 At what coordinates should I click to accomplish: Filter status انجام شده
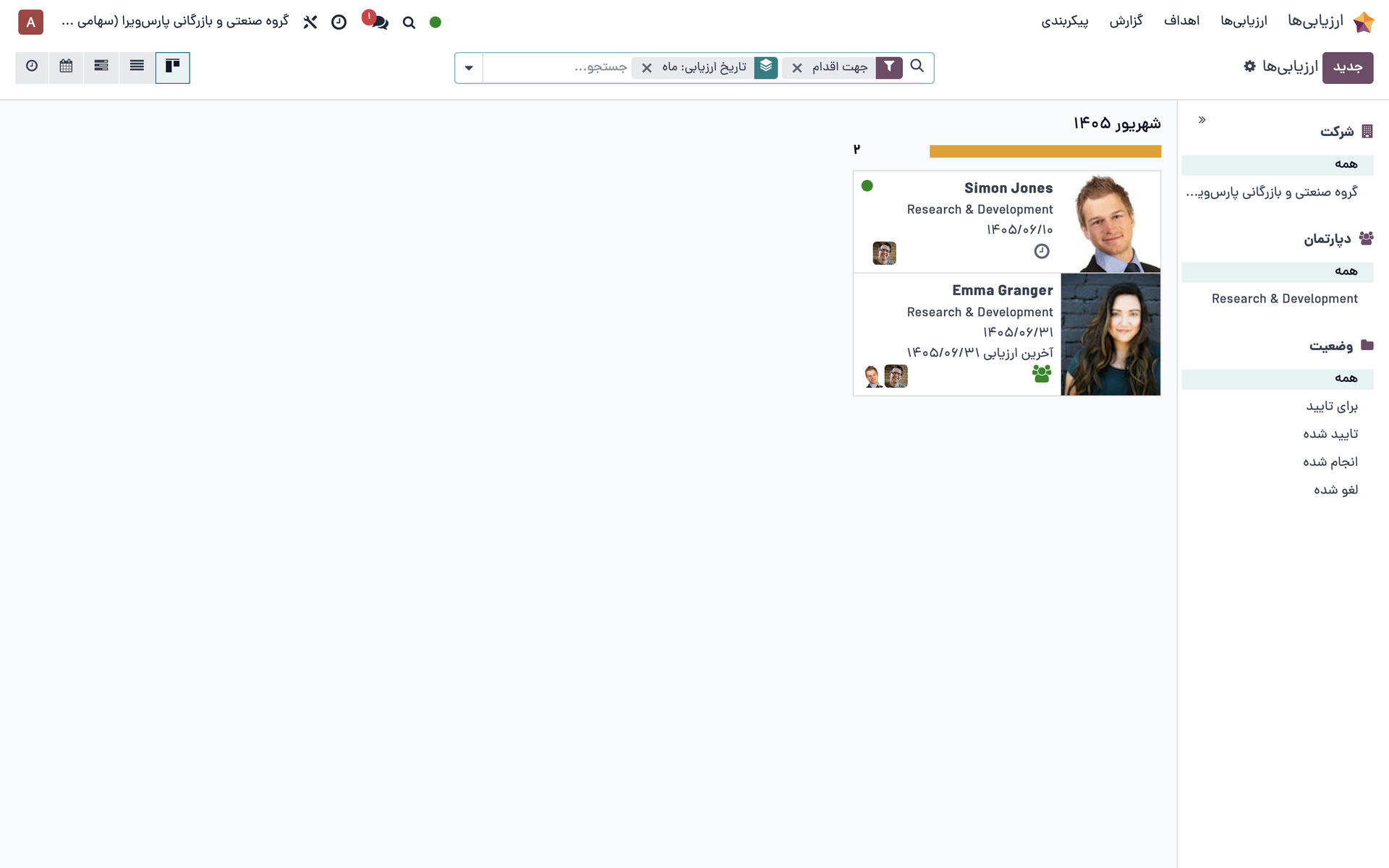pos(1330,461)
